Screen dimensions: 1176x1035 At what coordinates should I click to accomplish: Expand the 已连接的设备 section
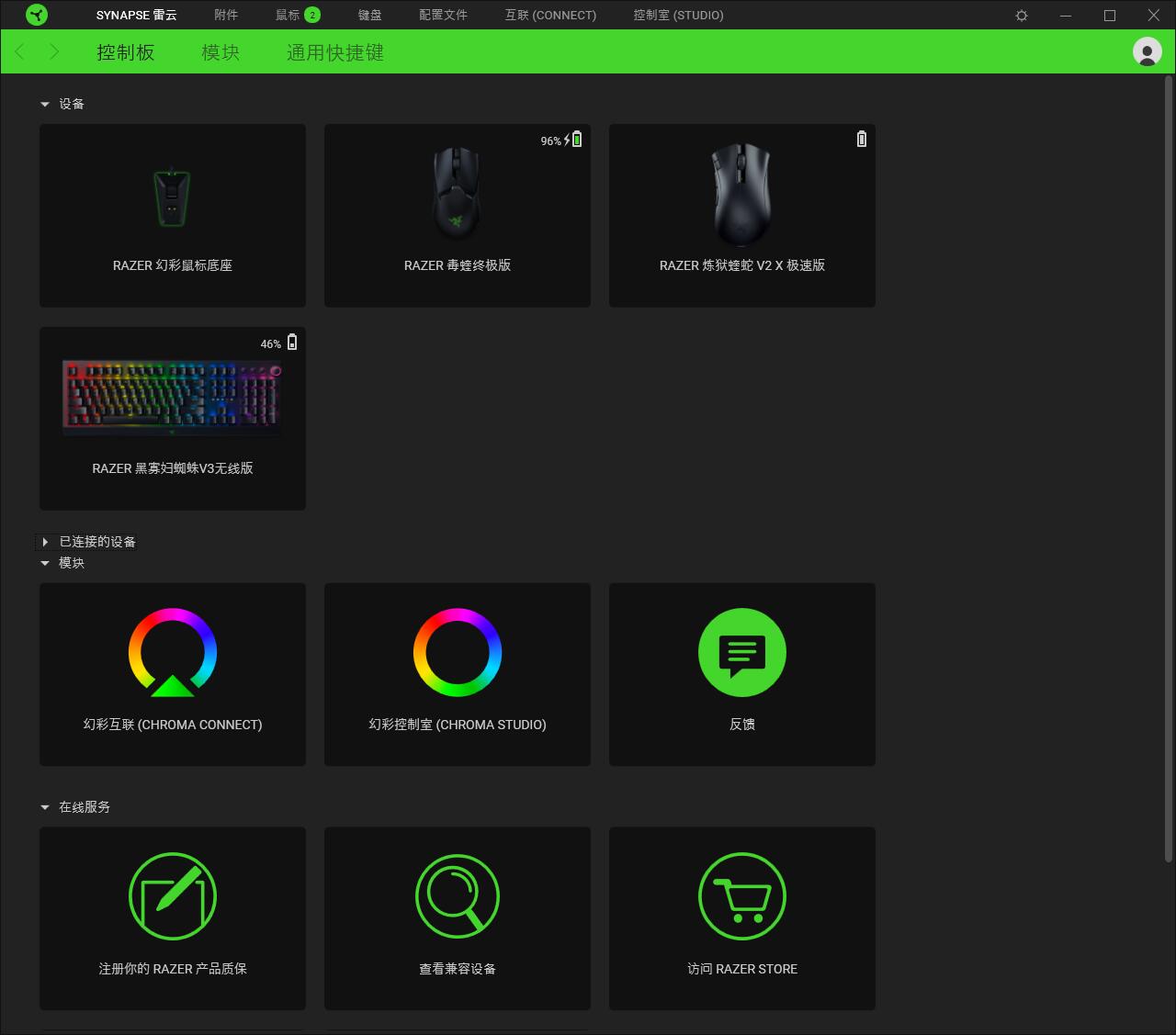point(45,542)
